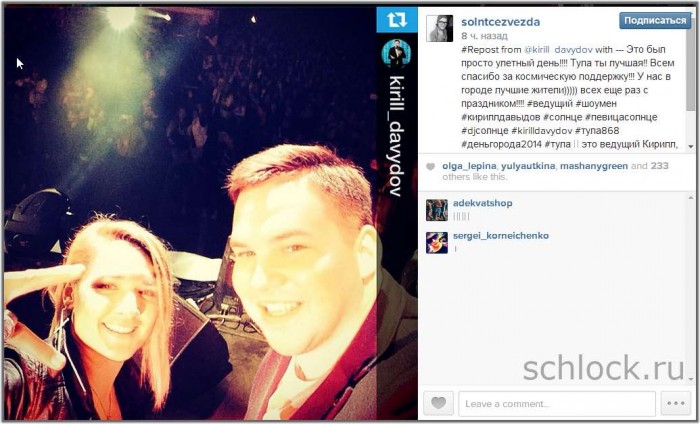Click the adekvatshop commenter name
Screen dimensions: 700x424
click(483, 203)
